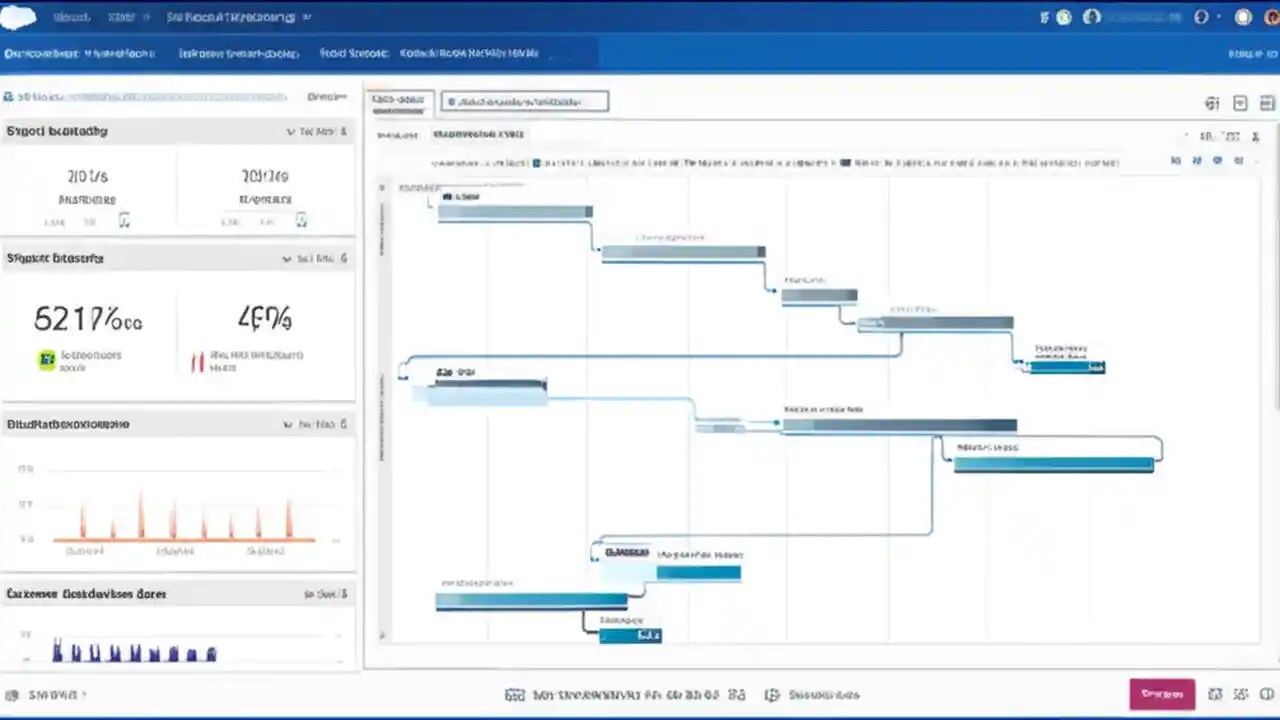This screenshot has height=720, width=1280.
Task: Open the calendar icon in the bottom status bar
Action: pos(516,694)
